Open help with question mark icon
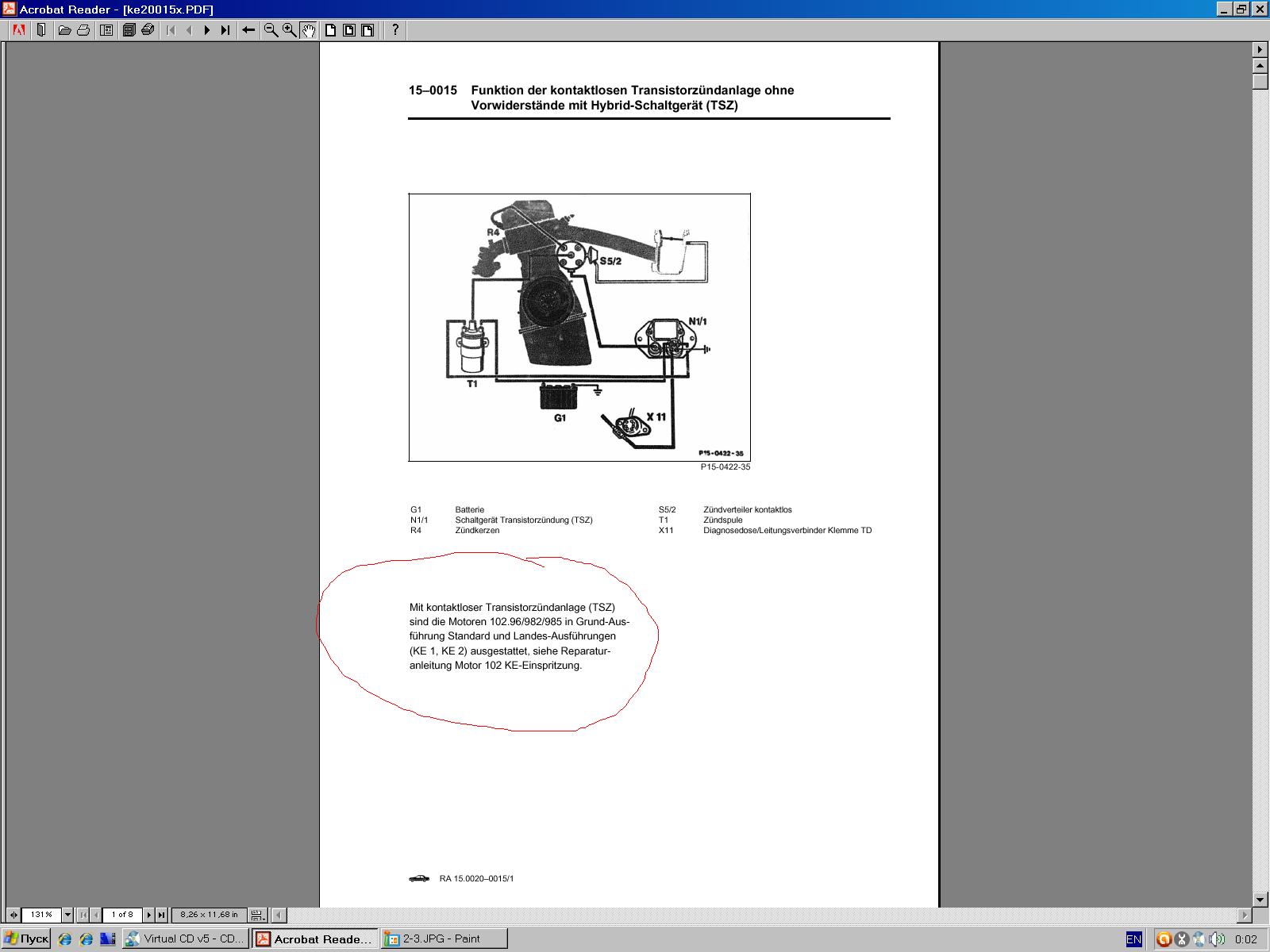The width and height of the screenshot is (1270, 952). [395, 30]
